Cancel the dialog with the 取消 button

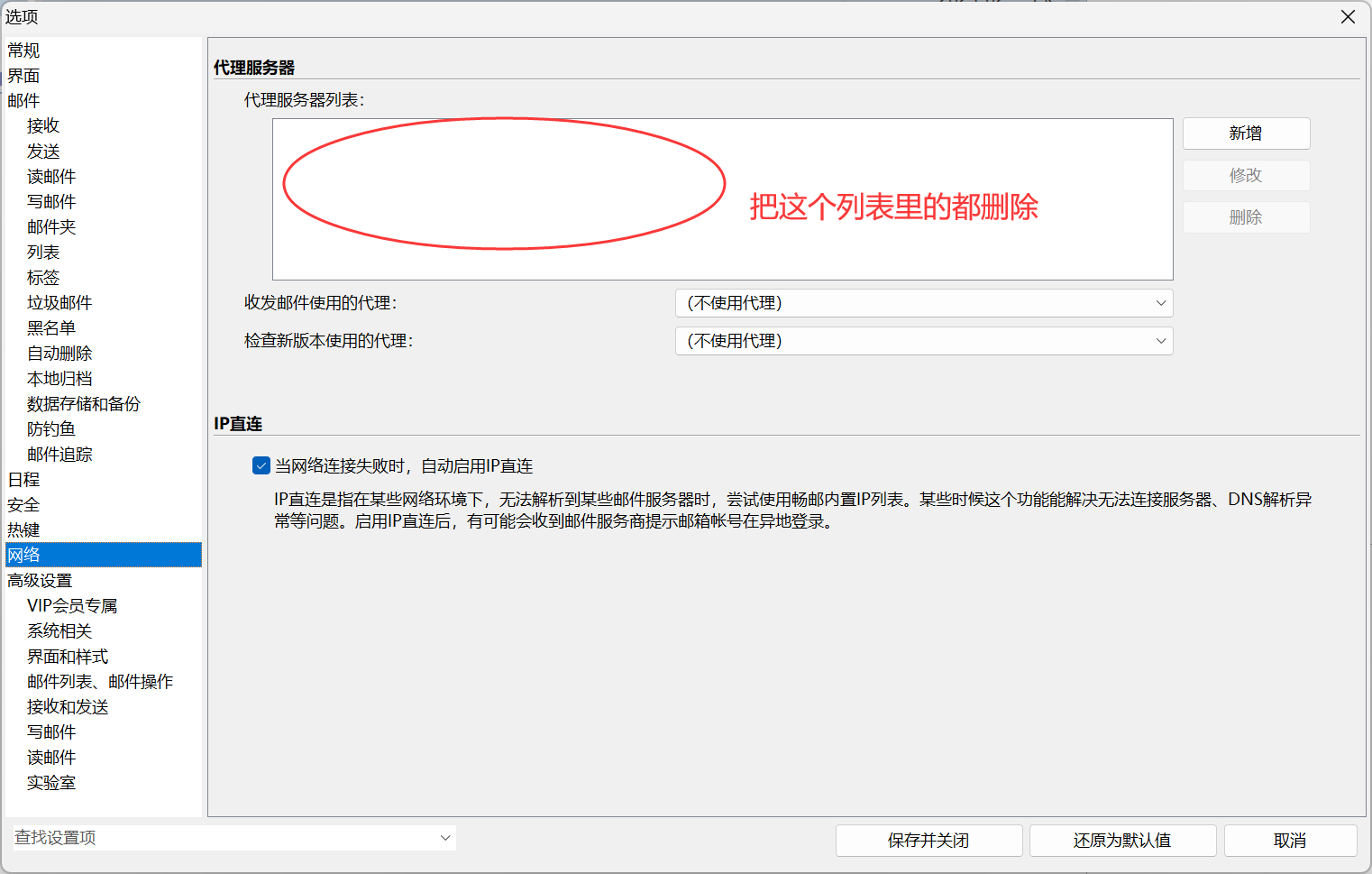[x=1290, y=841]
